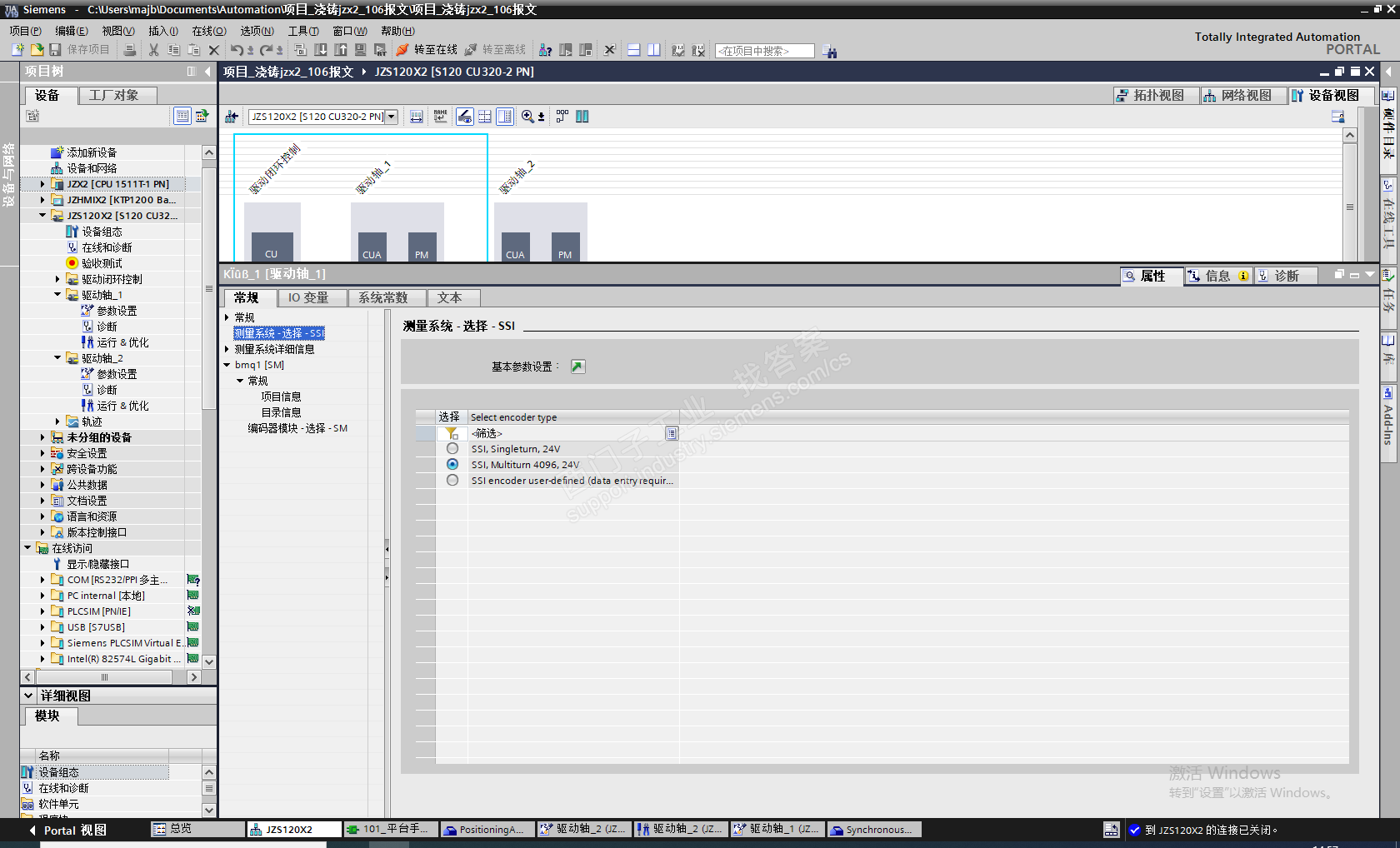Click the go to network view icon
The width and height of the screenshot is (1400, 848).
(232, 117)
